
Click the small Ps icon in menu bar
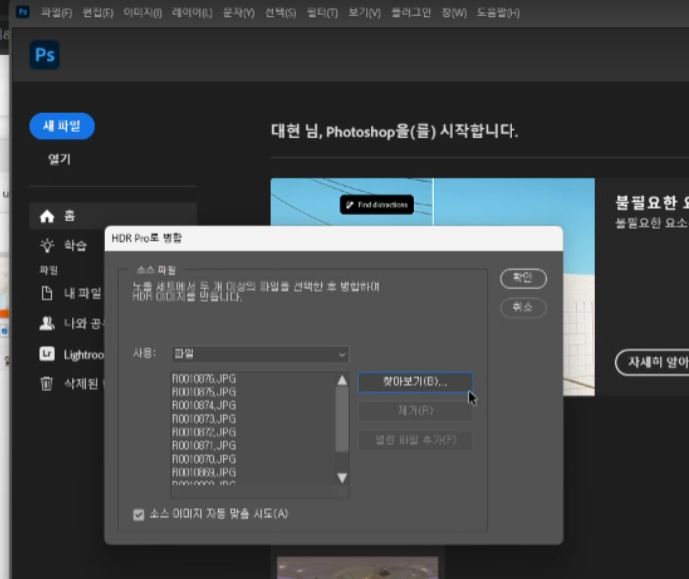pyautogui.click(x=23, y=12)
